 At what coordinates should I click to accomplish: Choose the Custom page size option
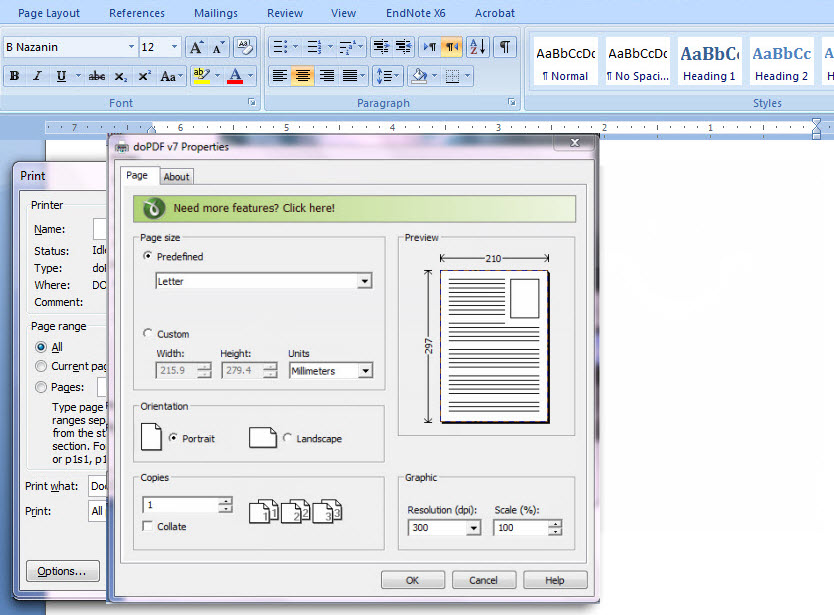[x=148, y=334]
